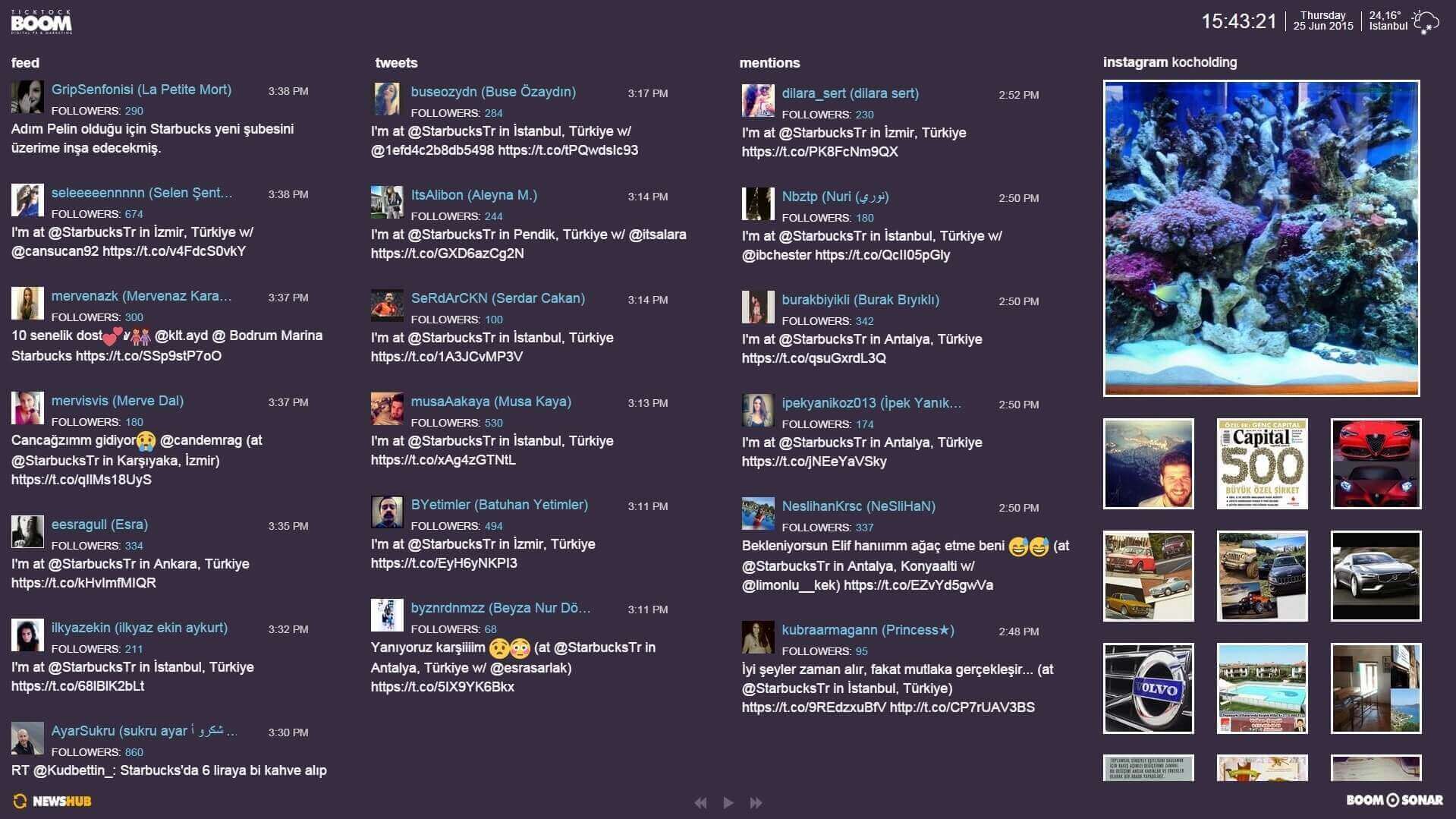Screen dimensions: 1456x819
Task: Click the TickTock Boom logo
Action: [42, 22]
